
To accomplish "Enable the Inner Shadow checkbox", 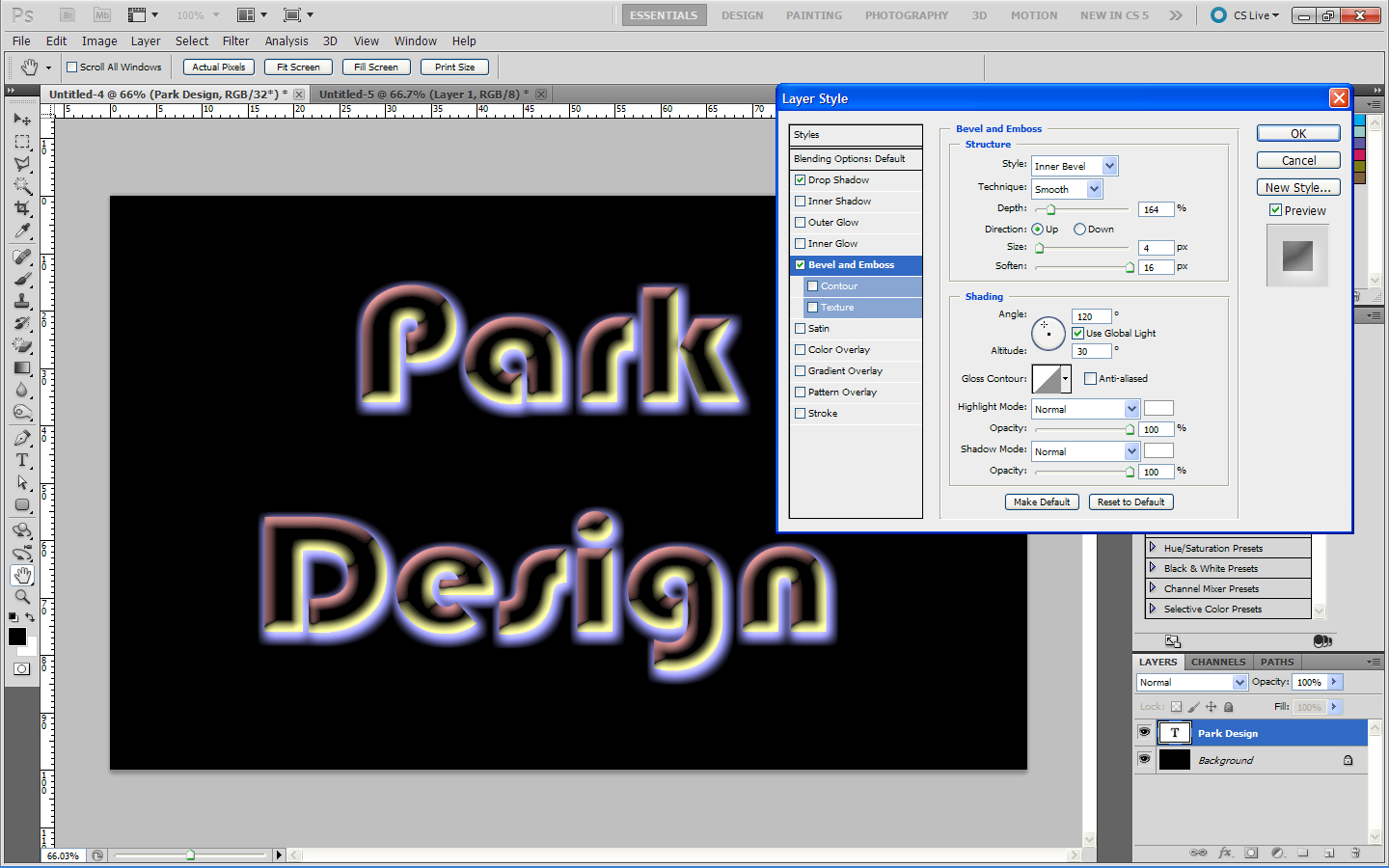I will pos(800,202).
